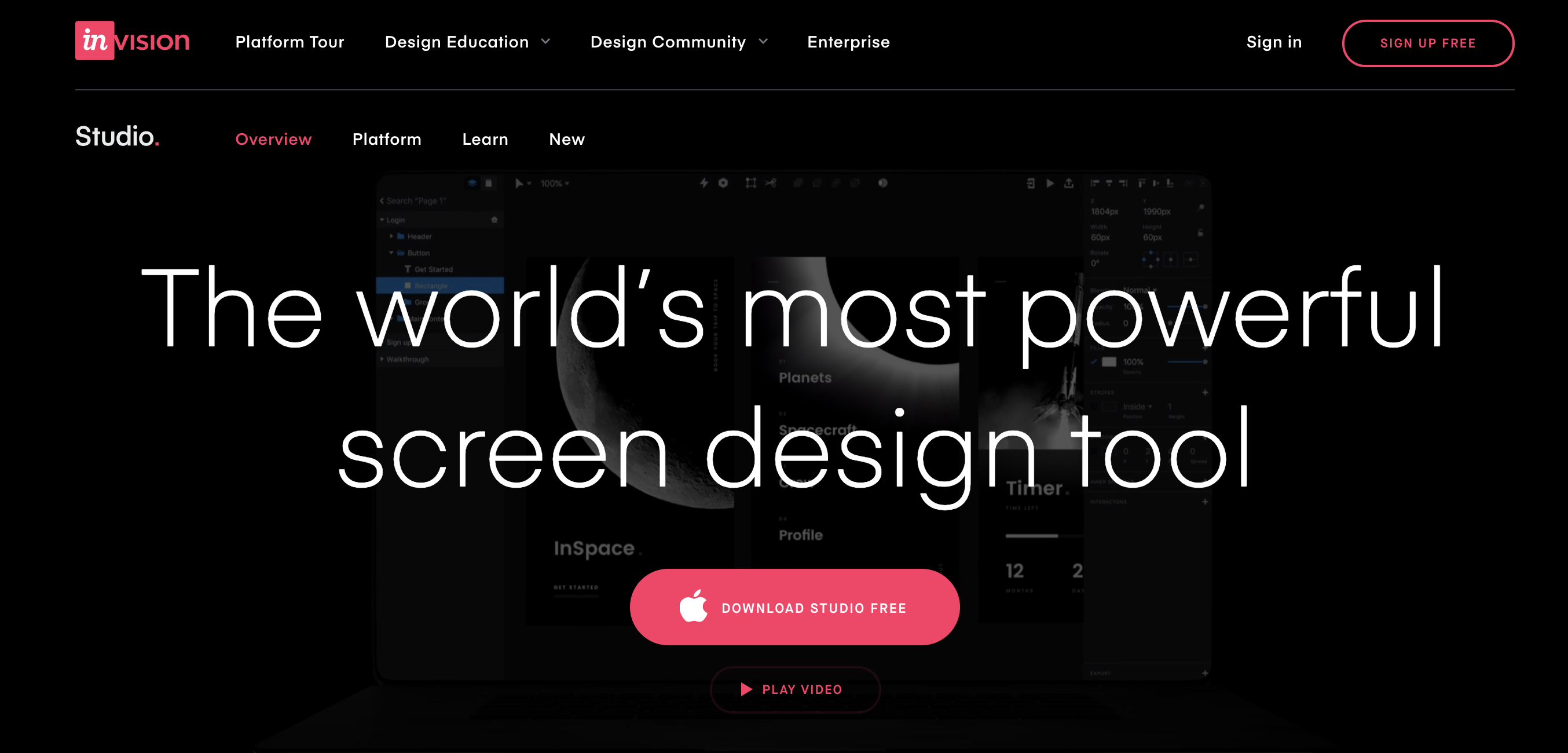Image resolution: width=1568 pixels, height=753 pixels.
Task: Open the 100% zoom dropdown
Action: click(555, 183)
